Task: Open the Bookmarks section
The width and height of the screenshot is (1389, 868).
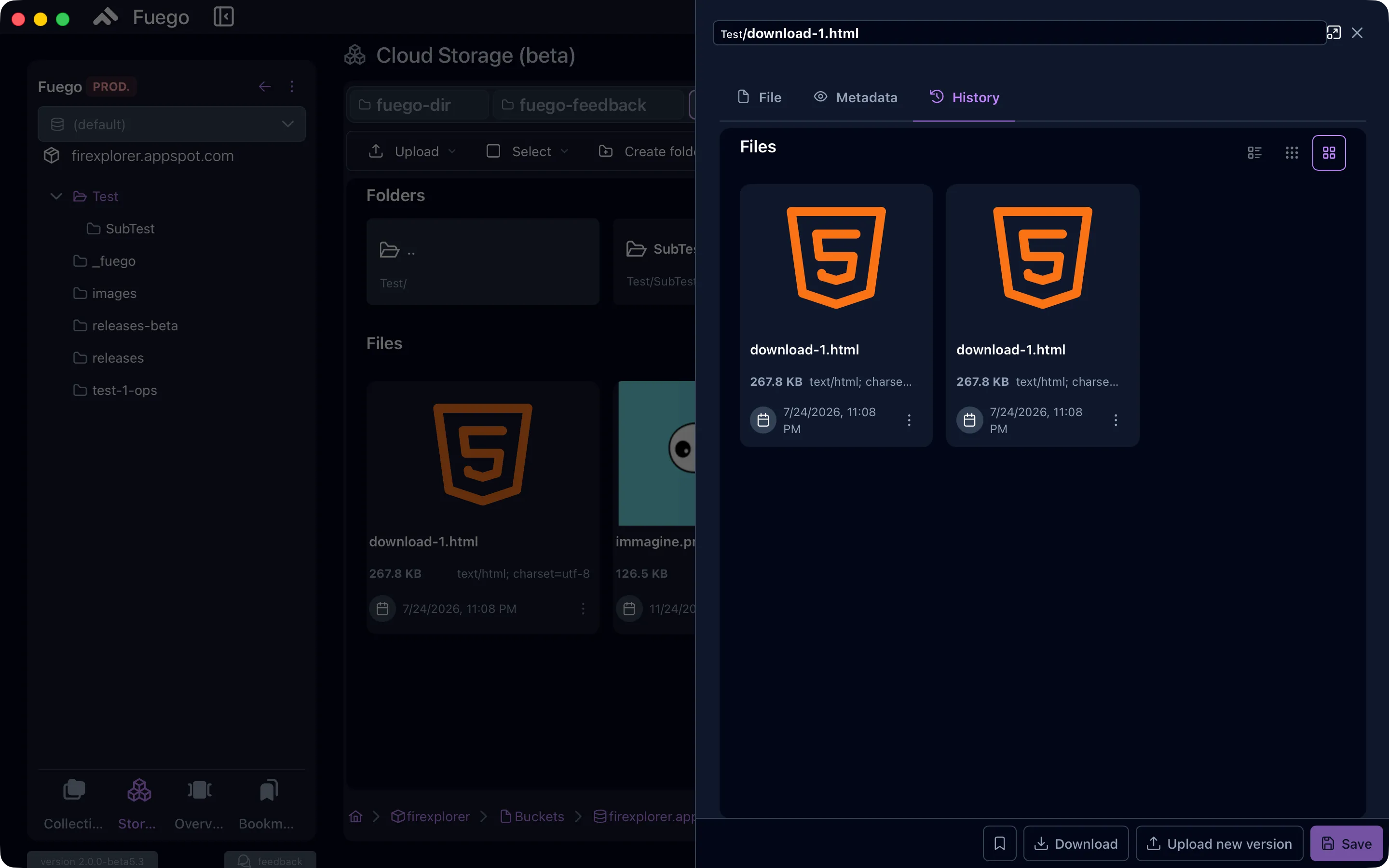Action: coord(267,804)
